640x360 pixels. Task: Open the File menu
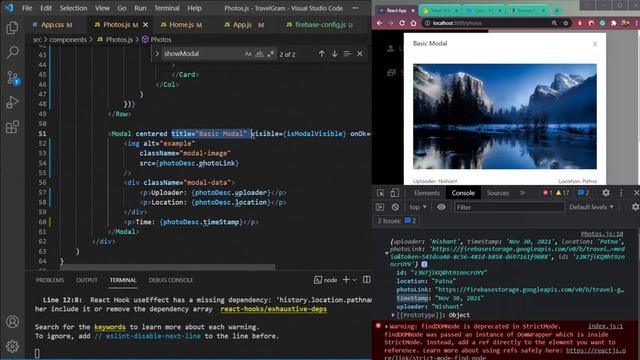pyautogui.click(x=27, y=8)
